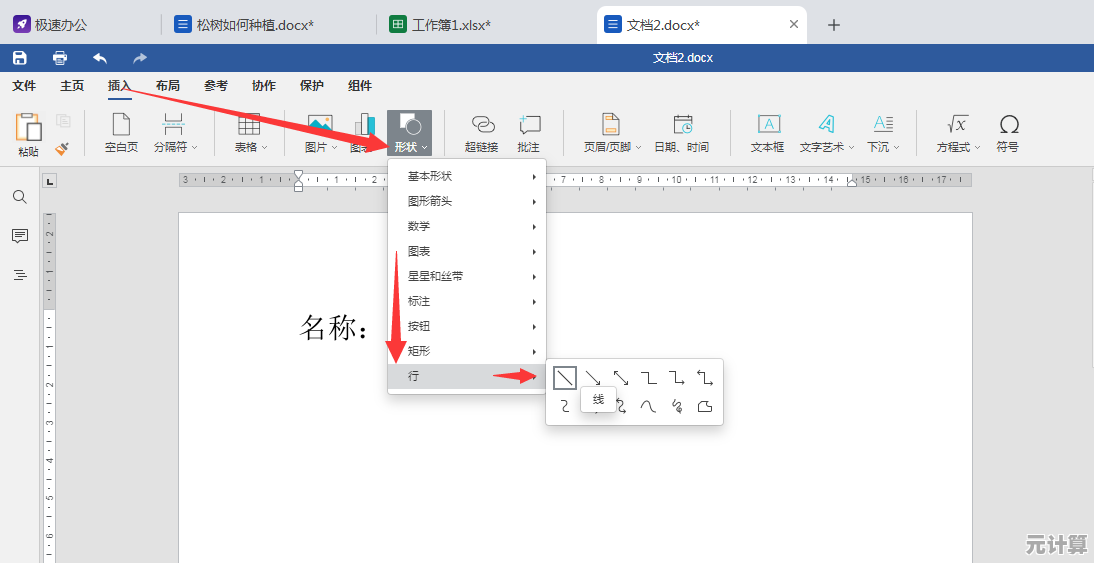Viewport: 1094px width, 563px height.
Task: Switch to the 布局 ribbon tab
Action: click(168, 86)
